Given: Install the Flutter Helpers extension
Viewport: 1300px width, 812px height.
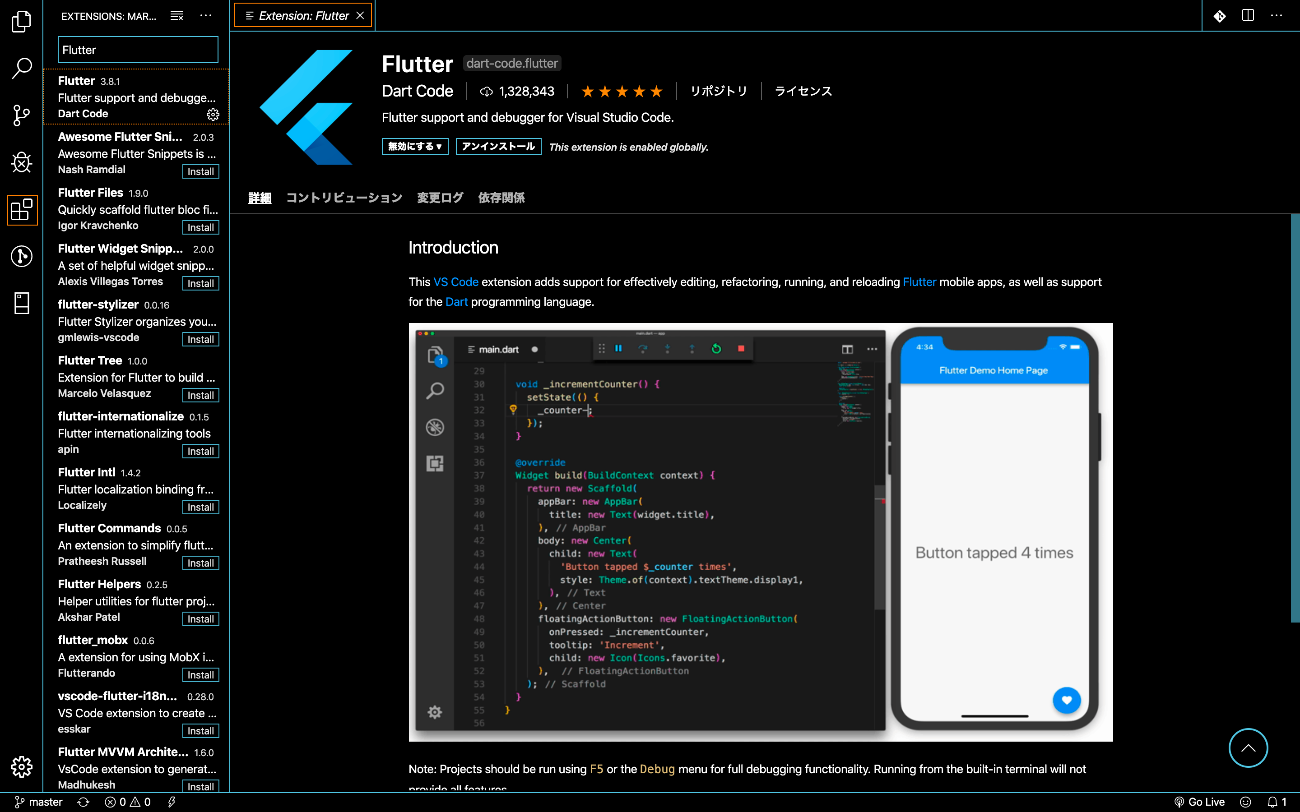Looking at the screenshot, I should (201, 620).
